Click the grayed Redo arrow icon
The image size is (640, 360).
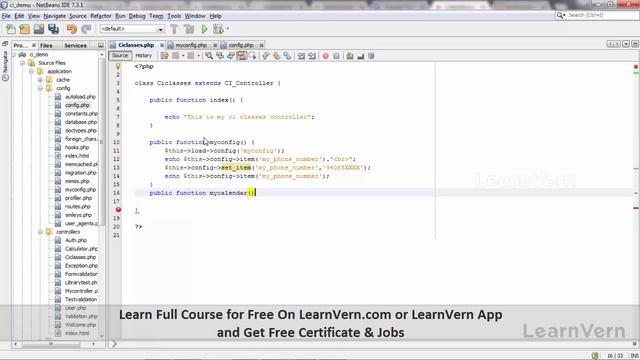(x=86, y=29)
